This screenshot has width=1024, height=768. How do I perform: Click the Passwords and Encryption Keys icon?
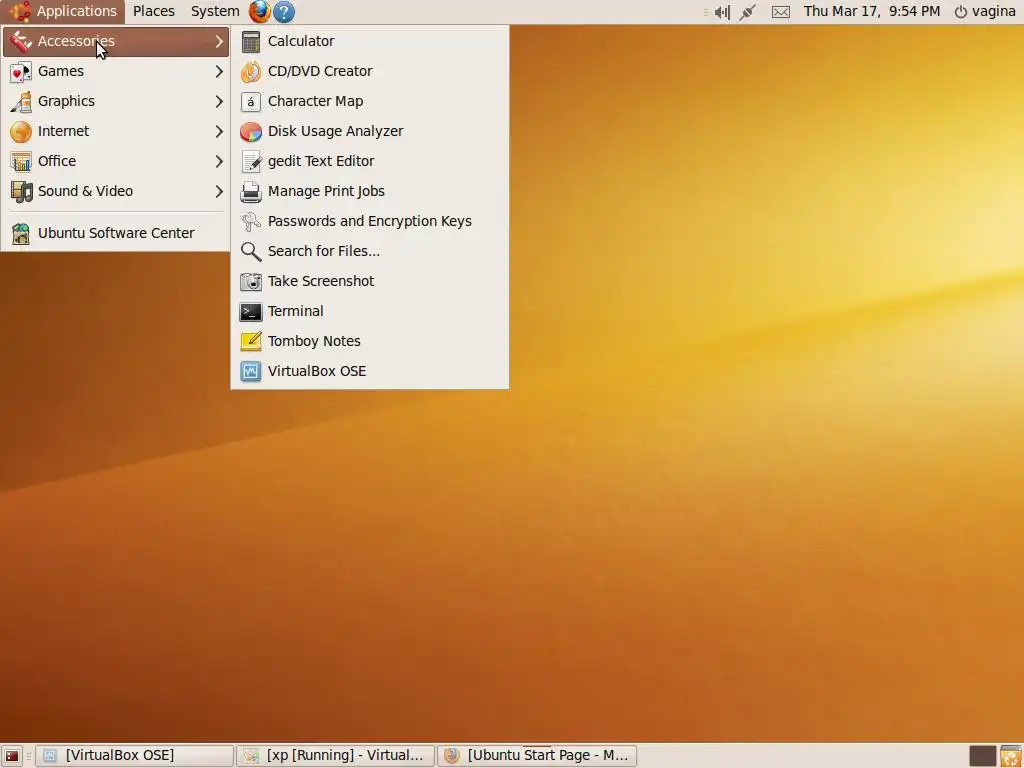coord(251,221)
